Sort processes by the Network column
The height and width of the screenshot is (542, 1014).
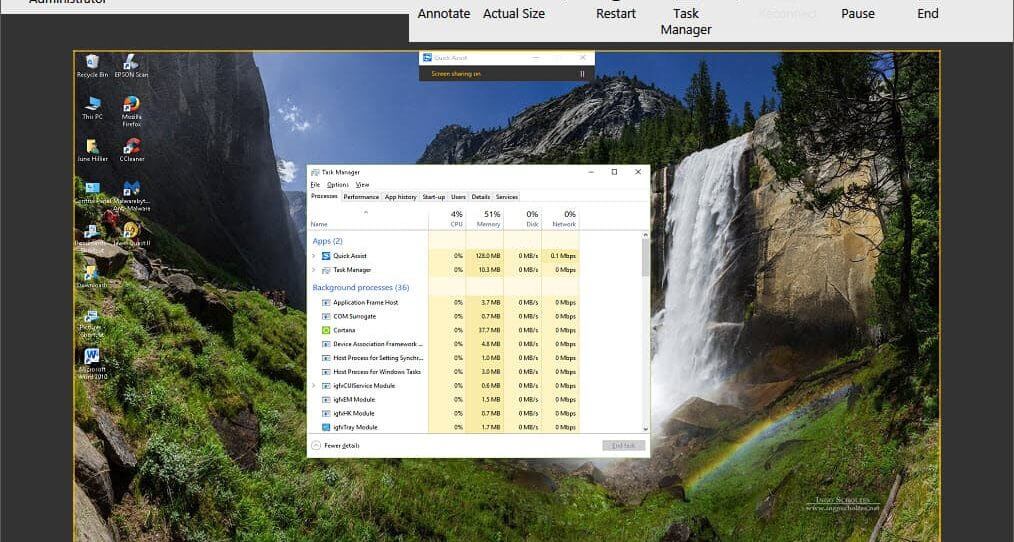(x=561, y=219)
